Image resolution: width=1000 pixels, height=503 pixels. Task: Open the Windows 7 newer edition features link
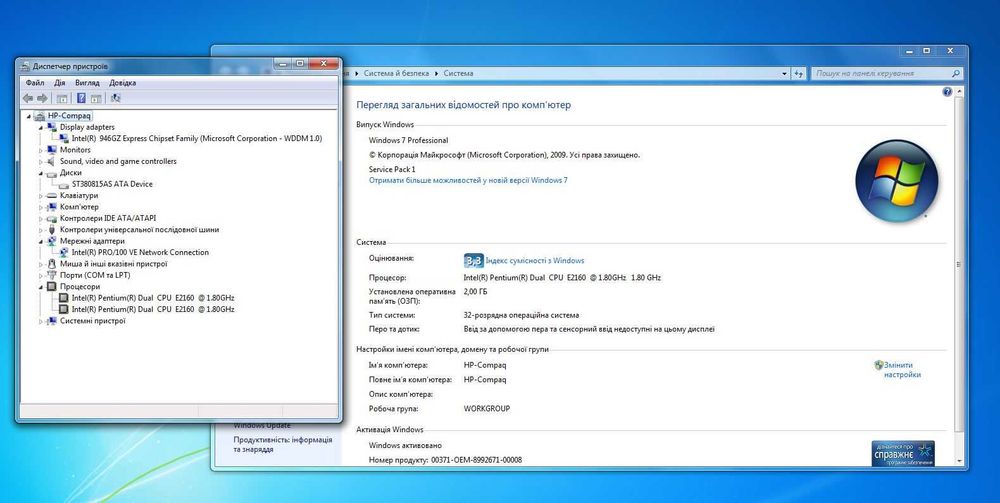tap(468, 180)
